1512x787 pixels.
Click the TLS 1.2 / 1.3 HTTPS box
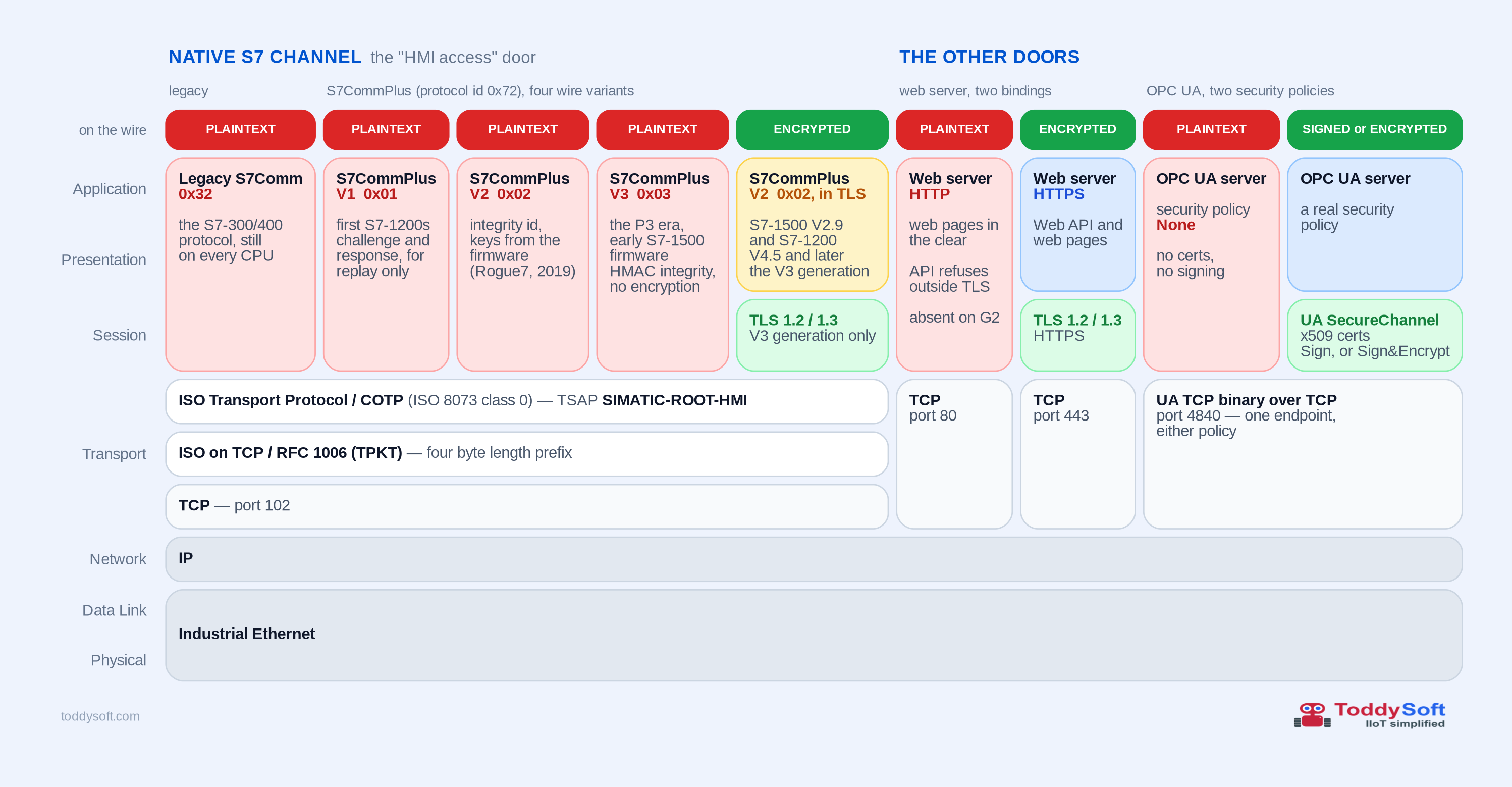pos(1077,335)
